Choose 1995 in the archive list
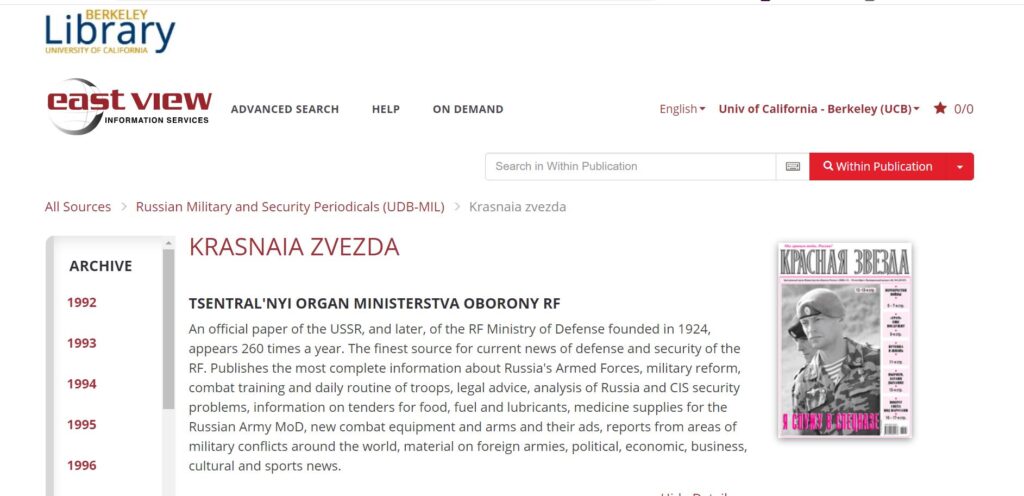Viewport: 1024px width, 496px height. (x=82, y=425)
